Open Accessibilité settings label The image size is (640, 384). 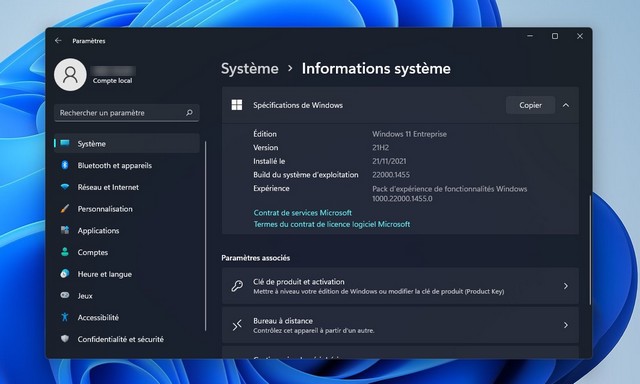pyautogui.click(x=98, y=317)
